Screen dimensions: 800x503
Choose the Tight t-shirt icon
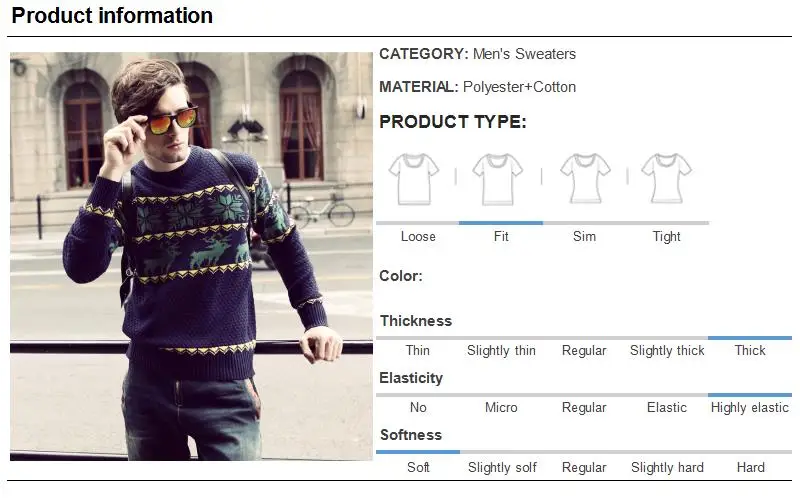666,179
